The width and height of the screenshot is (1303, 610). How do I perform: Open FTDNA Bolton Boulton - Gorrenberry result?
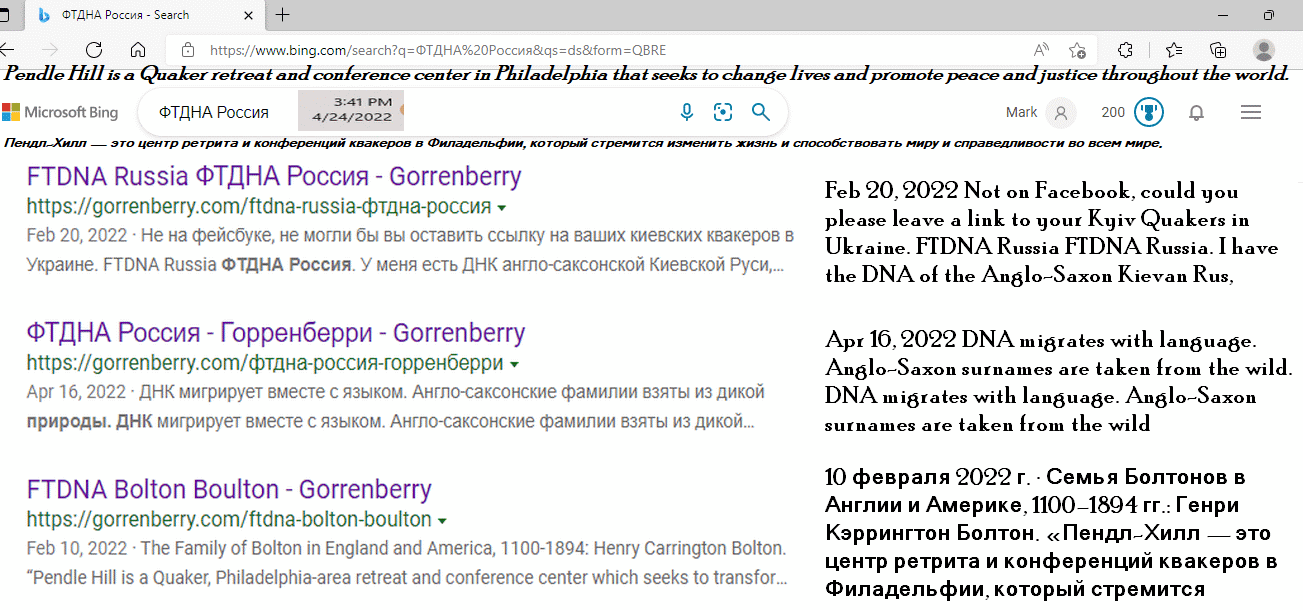pos(229,490)
